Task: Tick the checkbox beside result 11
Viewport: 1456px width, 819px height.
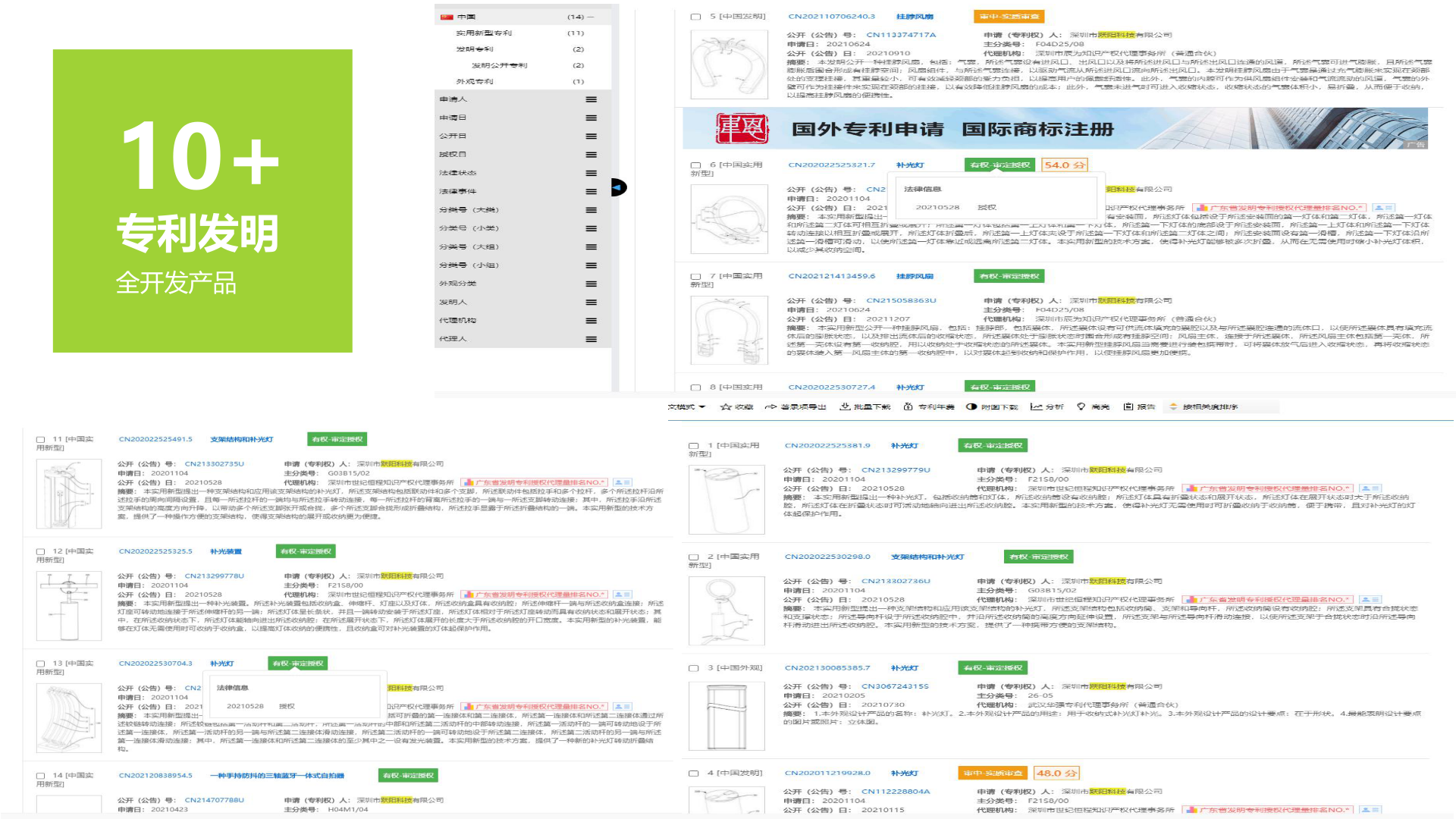Action: point(41,440)
